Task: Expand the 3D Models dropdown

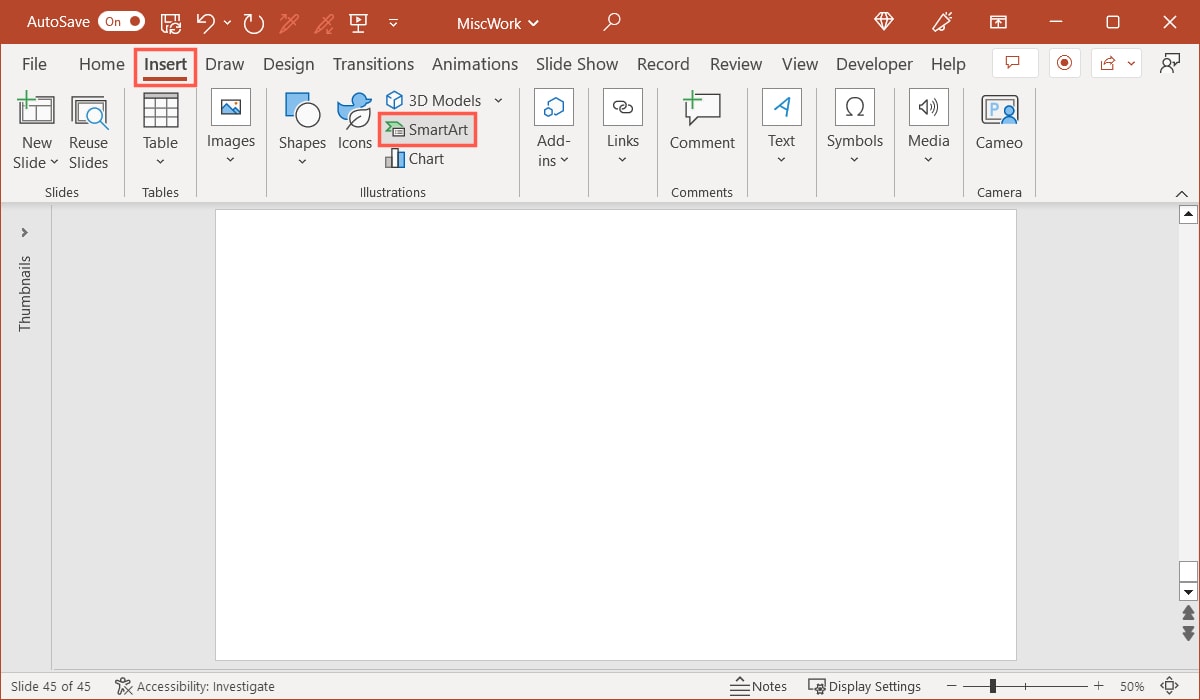Action: (498, 100)
